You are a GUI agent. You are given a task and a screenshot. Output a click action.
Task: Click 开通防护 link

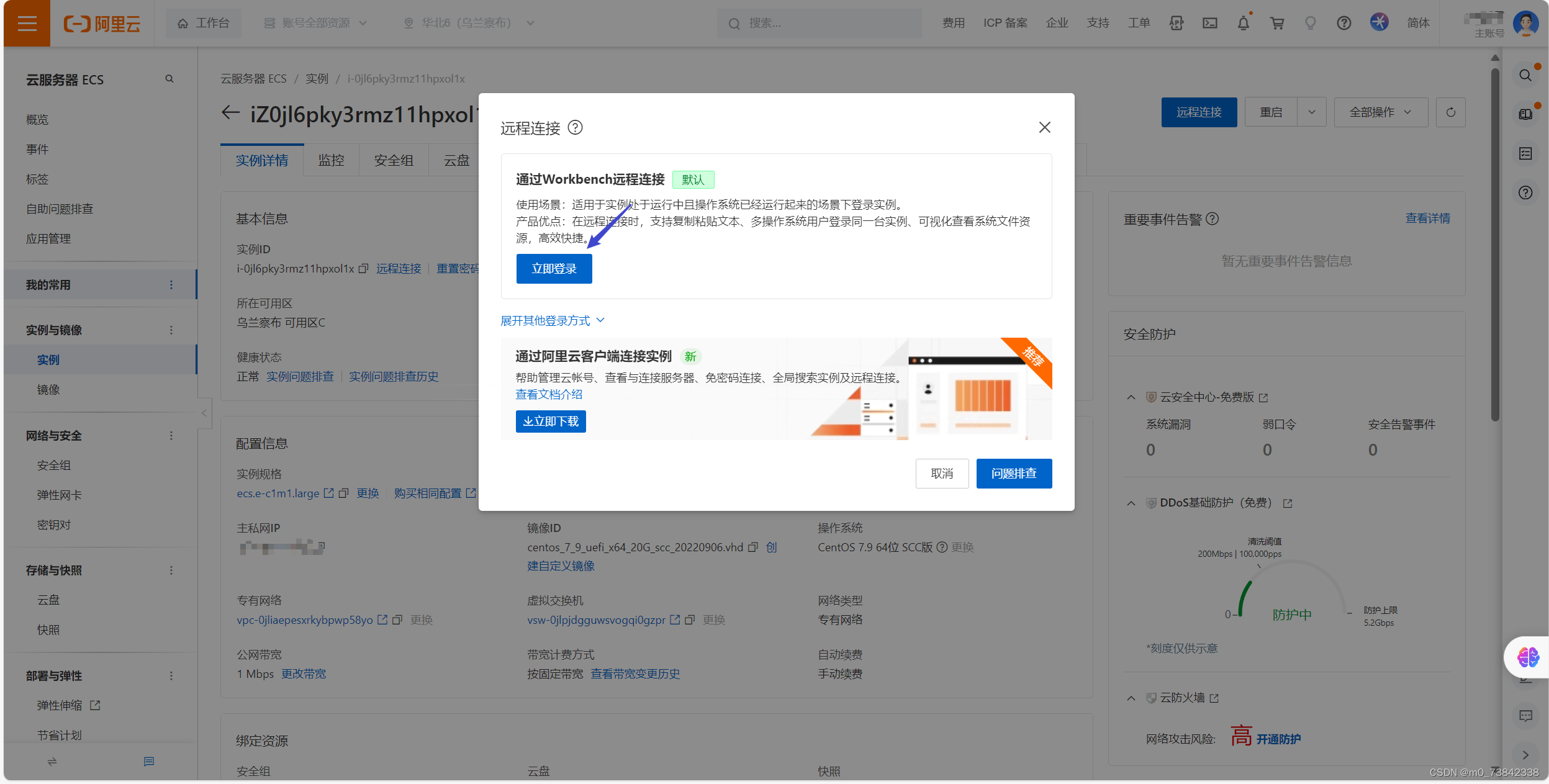pyautogui.click(x=1278, y=739)
